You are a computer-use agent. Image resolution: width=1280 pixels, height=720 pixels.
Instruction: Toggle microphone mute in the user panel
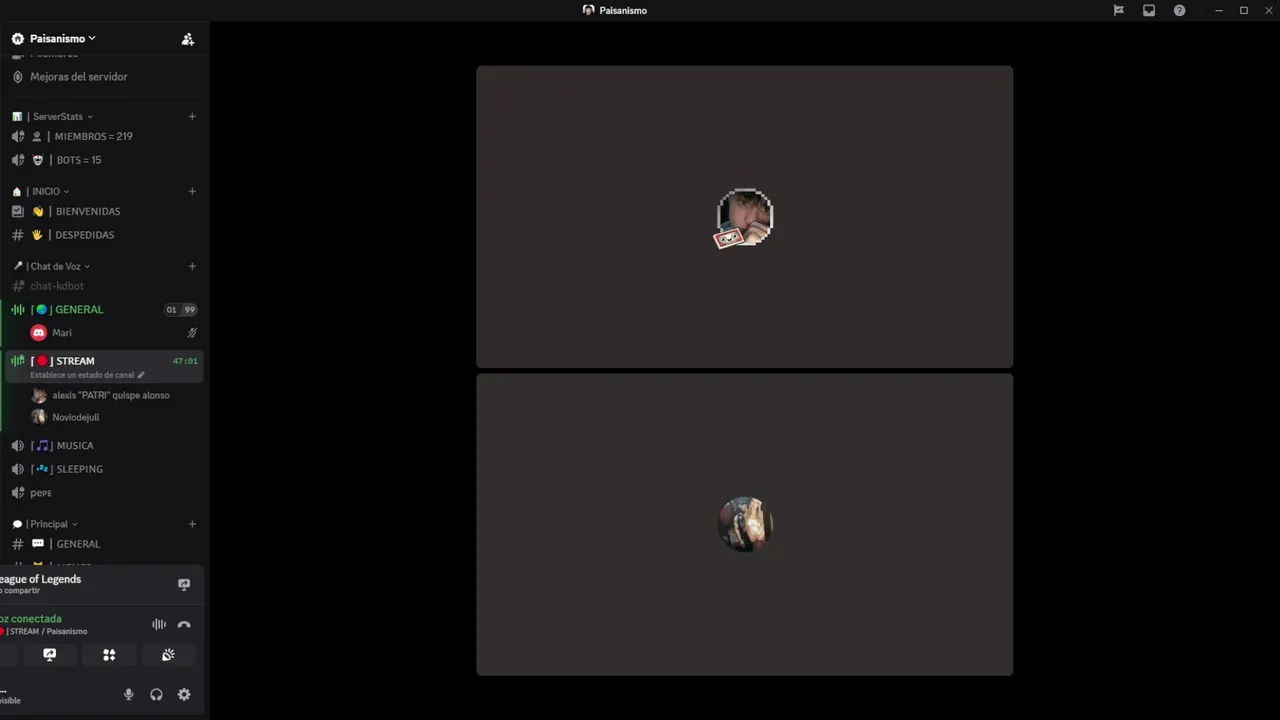tap(128, 695)
